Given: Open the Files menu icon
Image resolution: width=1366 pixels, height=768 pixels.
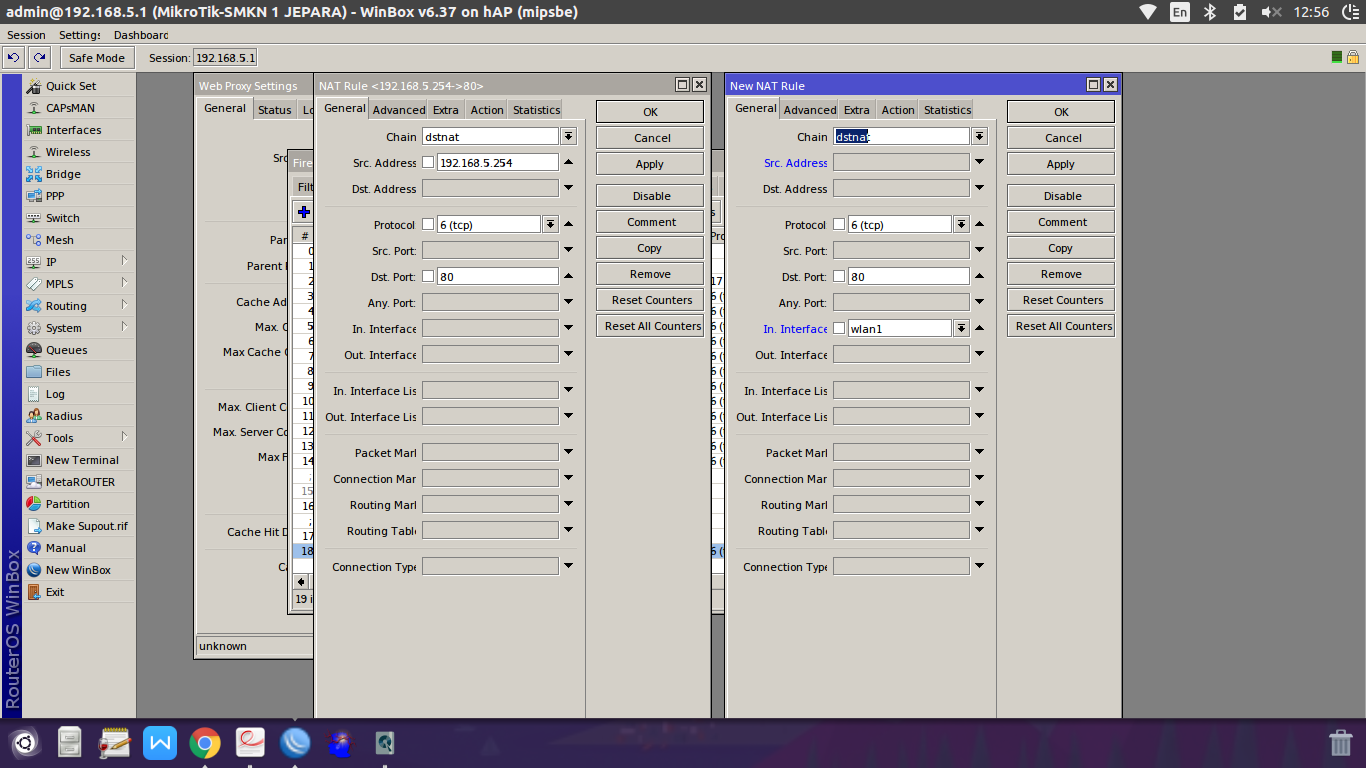Looking at the screenshot, I should tap(34, 372).
